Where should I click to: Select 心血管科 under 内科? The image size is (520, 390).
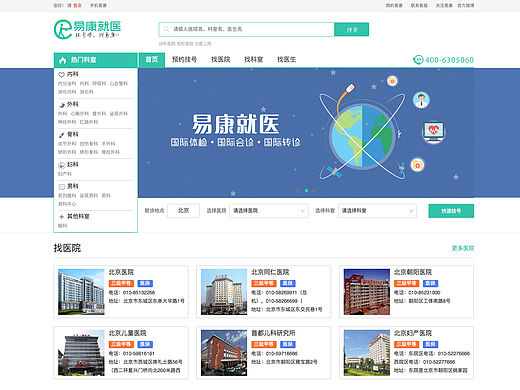point(119,83)
